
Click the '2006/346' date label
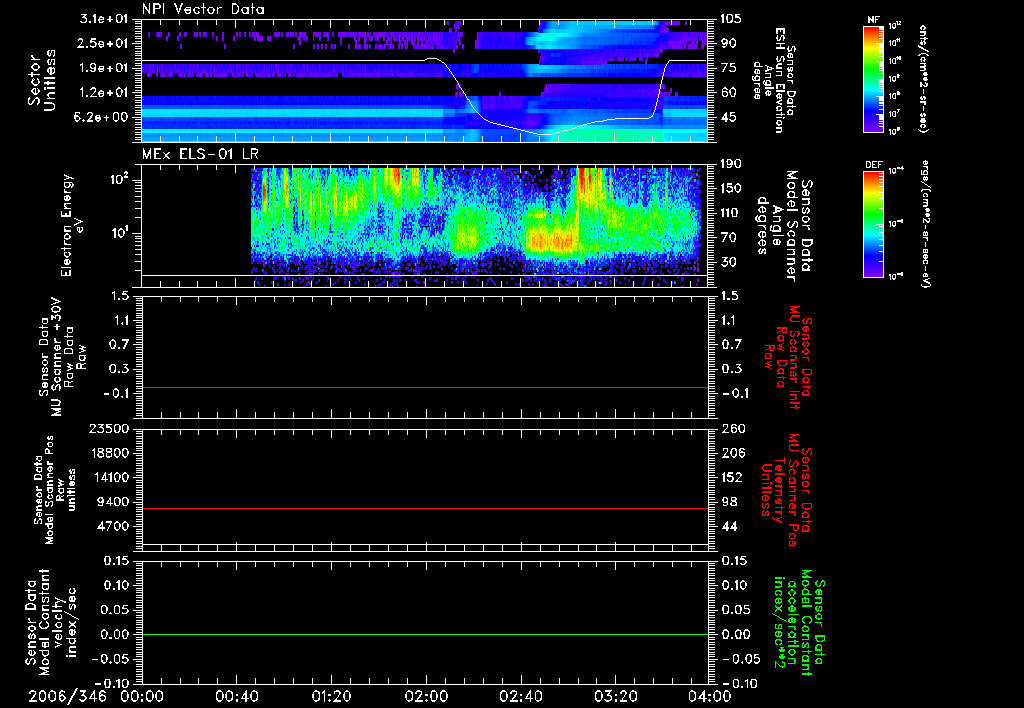pyautogui.click(x=67, y=696)
